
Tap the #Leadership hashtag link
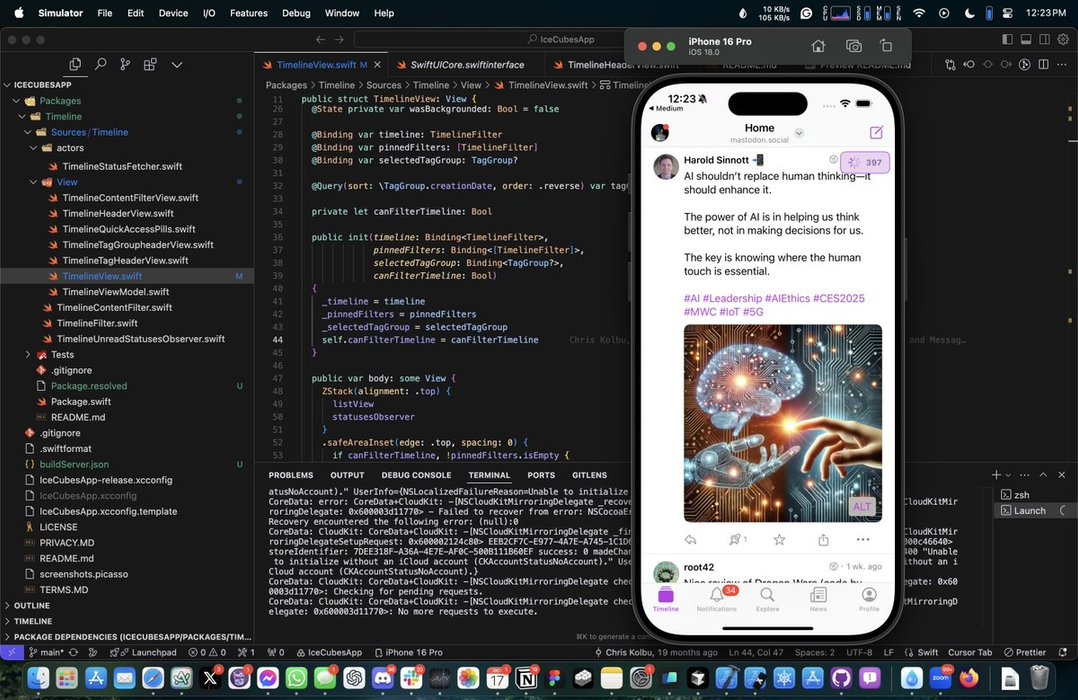tap(732, 298)
